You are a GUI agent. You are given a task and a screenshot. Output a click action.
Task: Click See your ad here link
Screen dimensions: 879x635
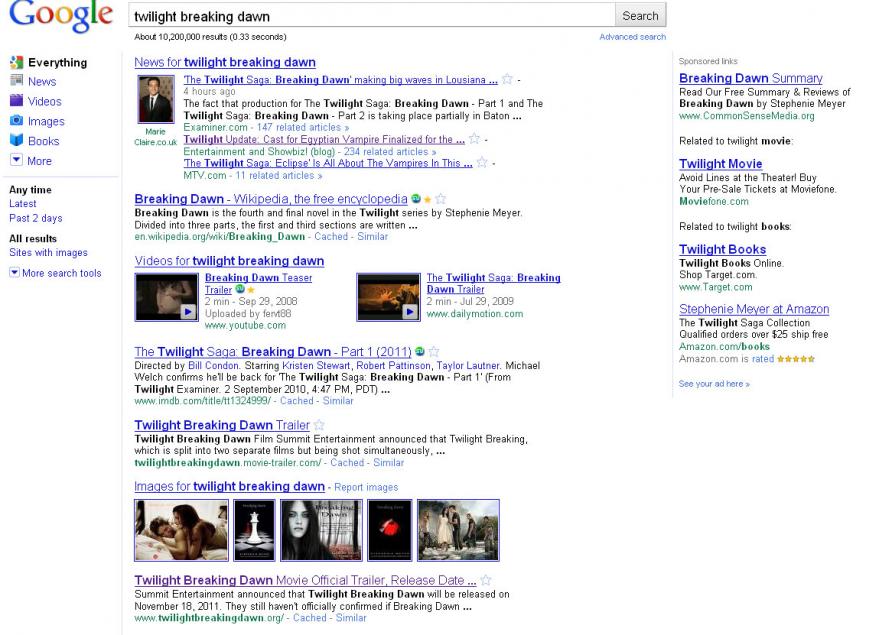[x=714, y=384]
